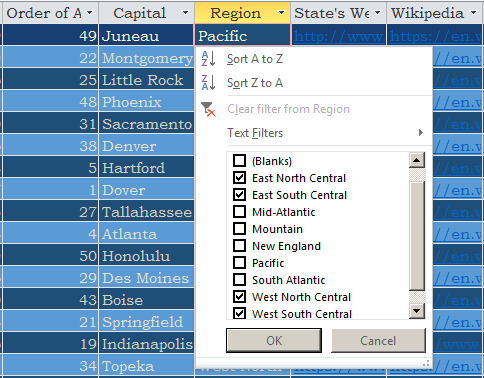Image resolution: width=484 pixels, height=378 pixels.
Task: Click the Dover capital cell
Action: 146,189
